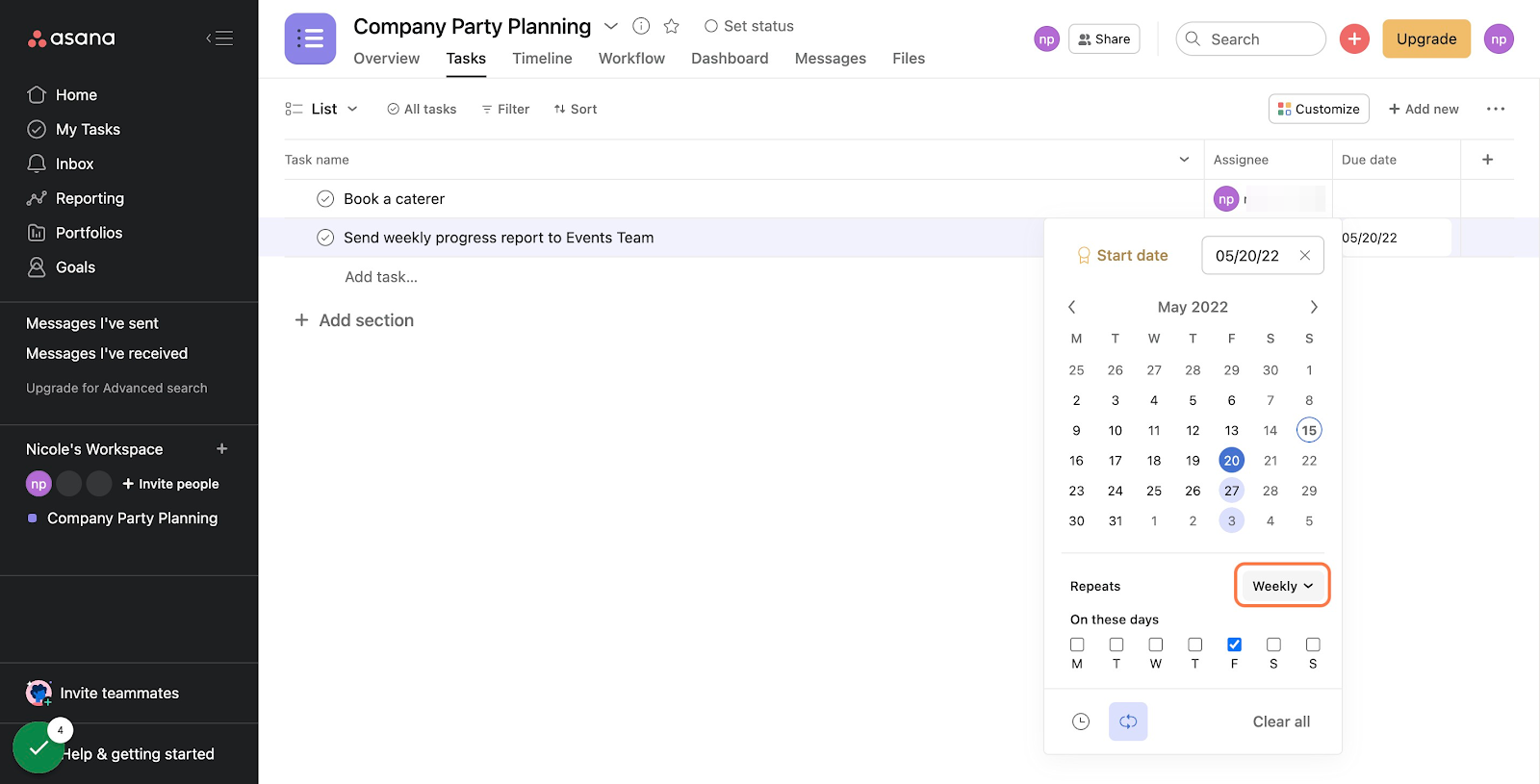This screenshot has height=784, width=1540.
Task: Open the List view dropdown
Action: click(x=322, y=109)
